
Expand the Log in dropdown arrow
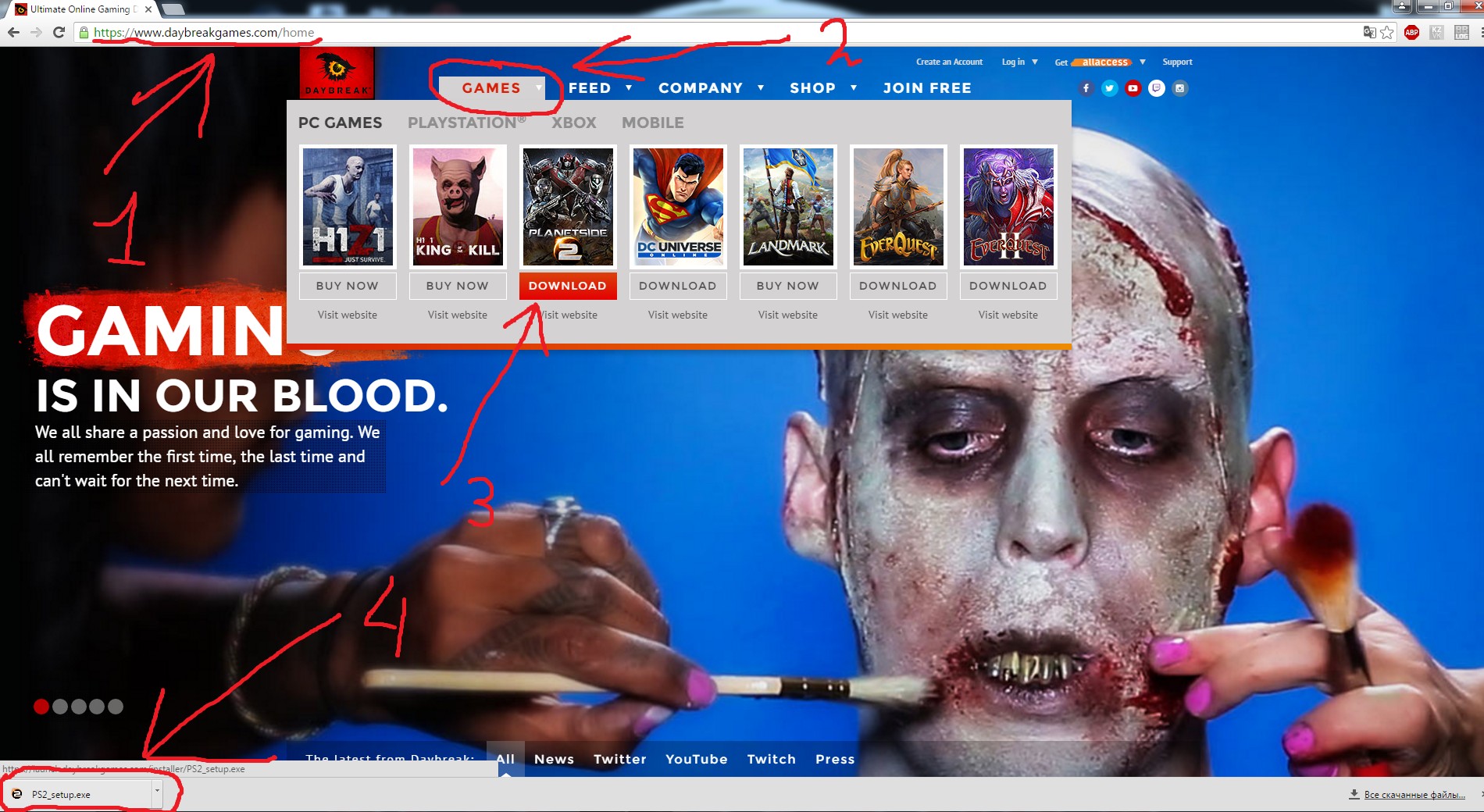click(1035, 62)
